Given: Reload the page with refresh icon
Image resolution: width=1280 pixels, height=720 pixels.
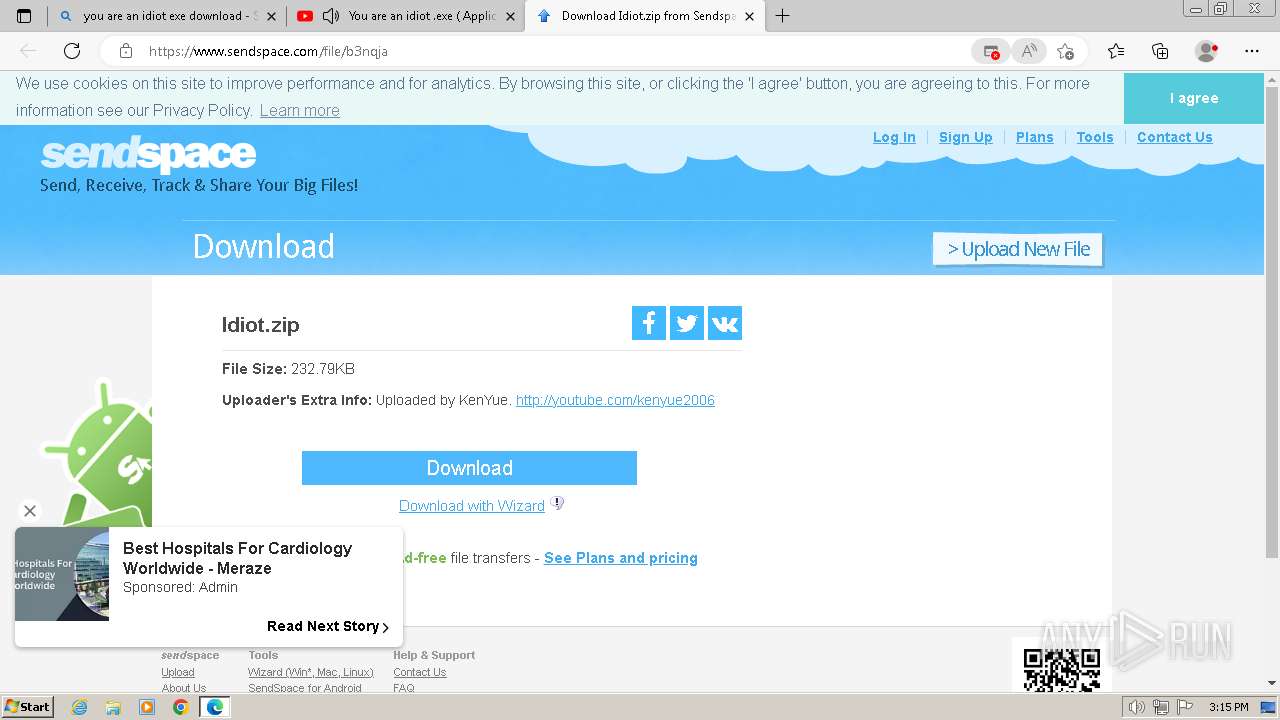Looking at the screenshot, I should coord(72,51).
